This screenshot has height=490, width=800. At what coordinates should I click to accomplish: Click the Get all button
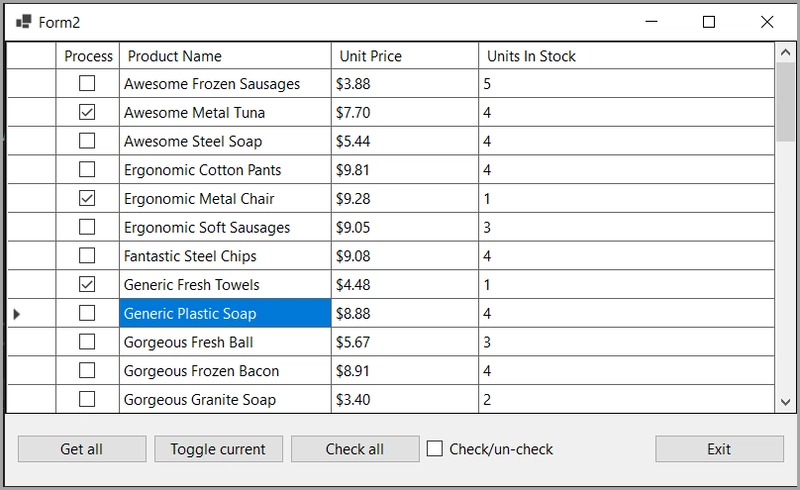point(82,449)
